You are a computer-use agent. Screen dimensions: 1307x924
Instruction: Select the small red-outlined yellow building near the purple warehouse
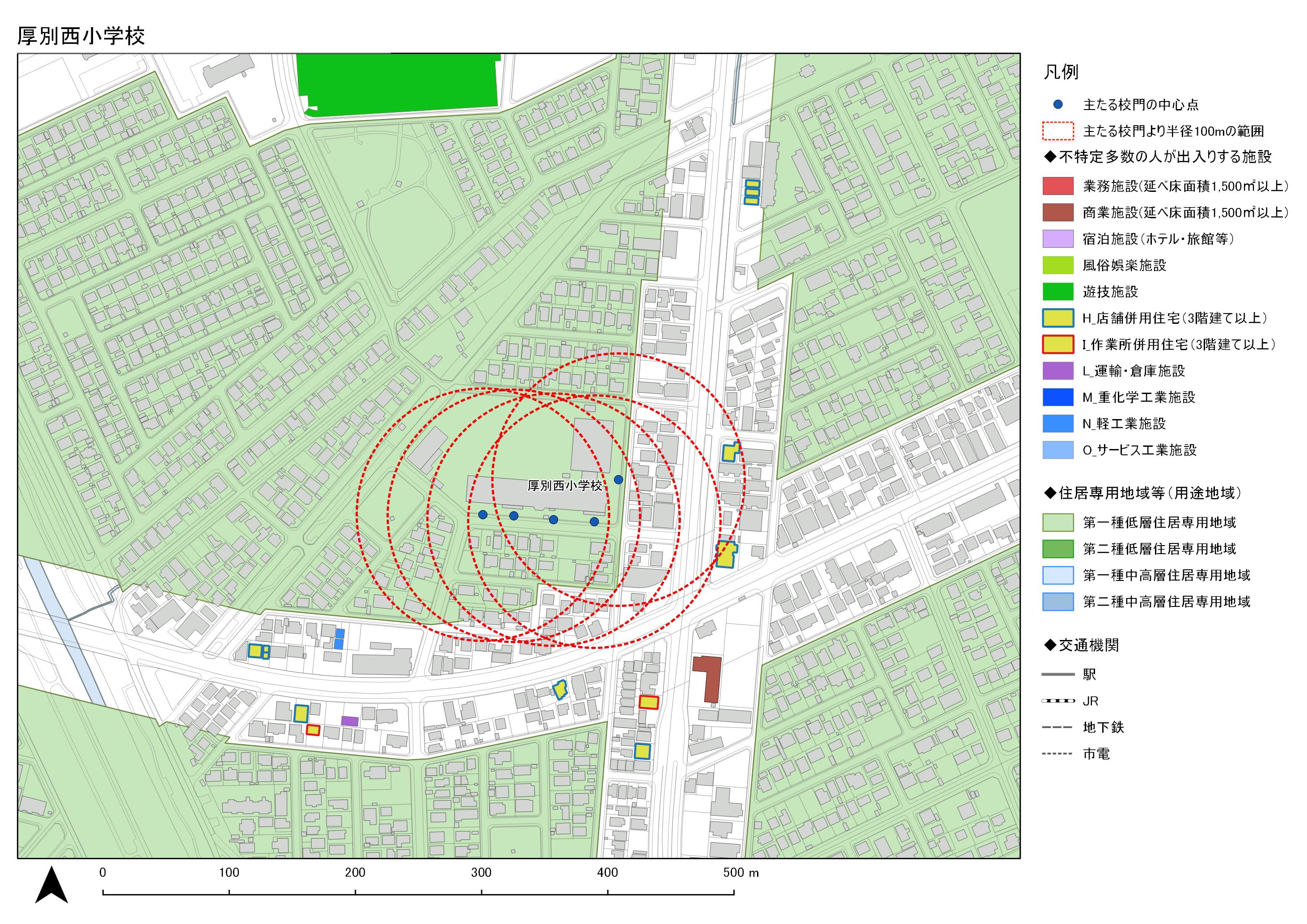pos(313,729)
